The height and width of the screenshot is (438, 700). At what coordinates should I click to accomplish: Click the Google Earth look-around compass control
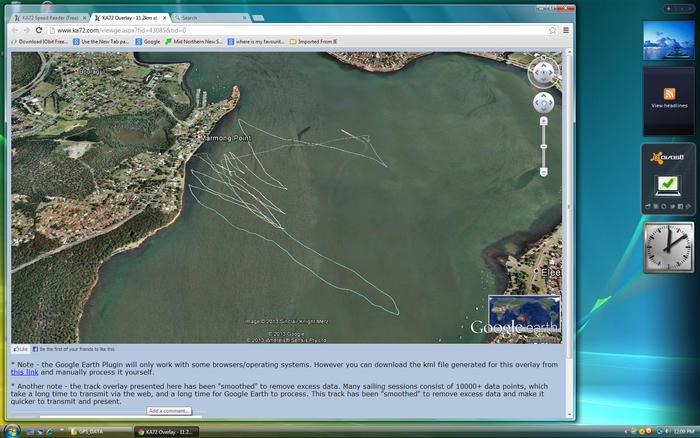click(x=543, y=72)
